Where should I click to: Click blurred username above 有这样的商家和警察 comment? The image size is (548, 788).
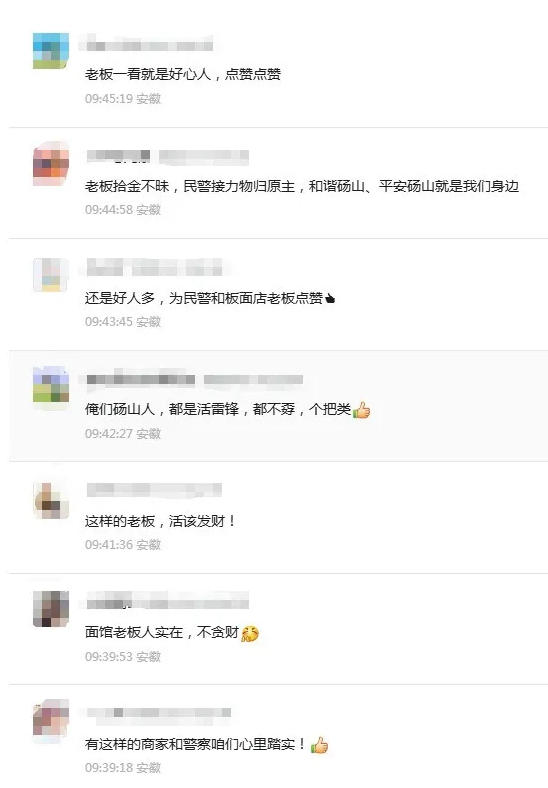click(x=159, y=713)
